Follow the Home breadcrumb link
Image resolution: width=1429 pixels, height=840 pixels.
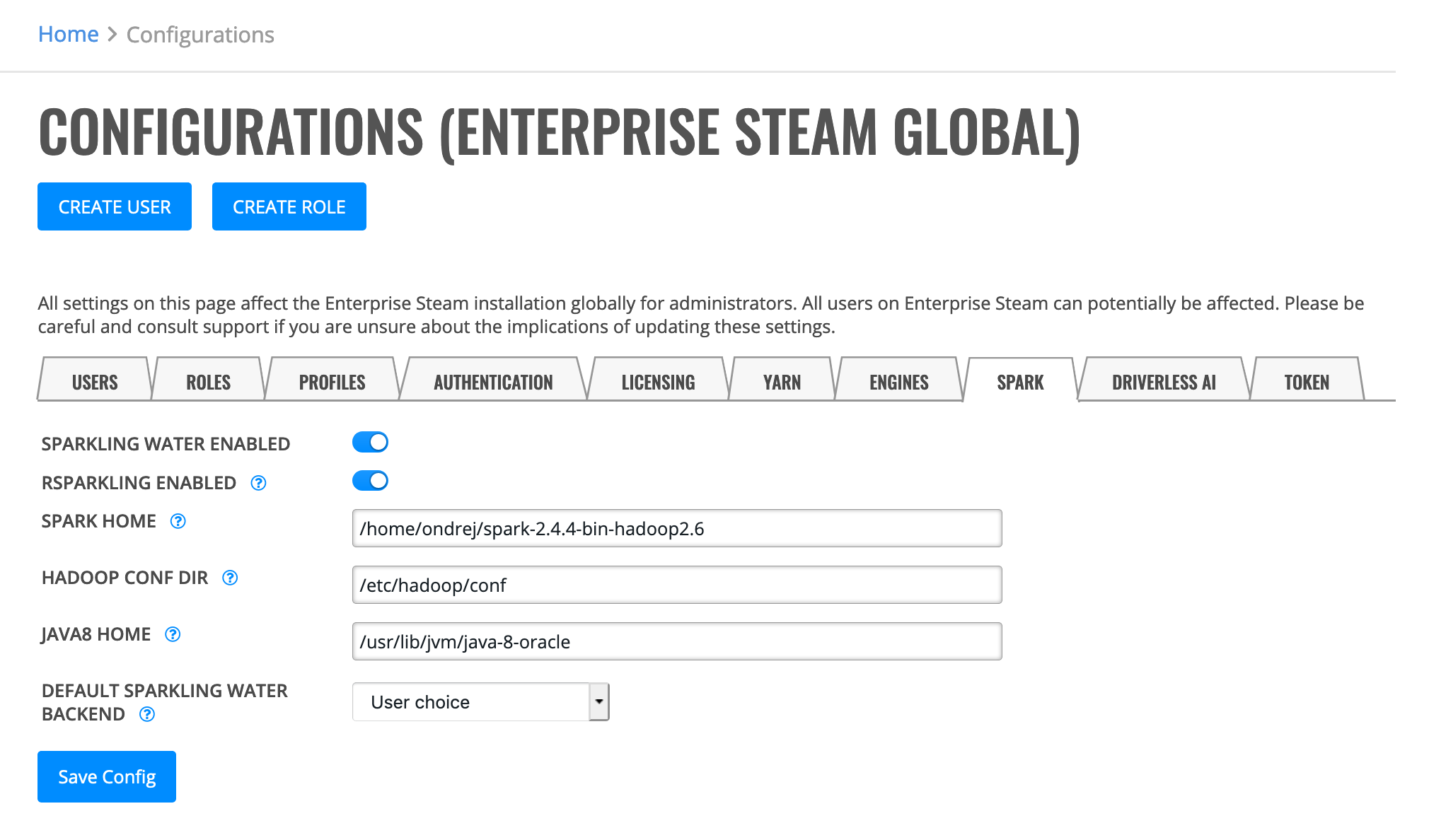(69, 34)
